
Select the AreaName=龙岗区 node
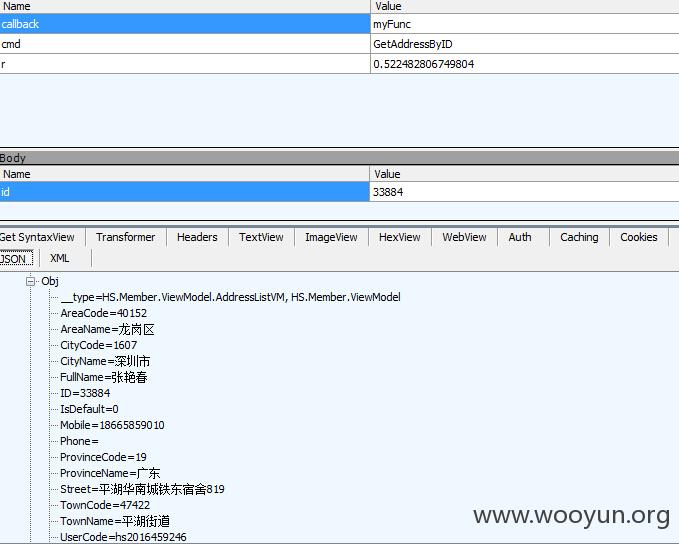tap(107, 329)
